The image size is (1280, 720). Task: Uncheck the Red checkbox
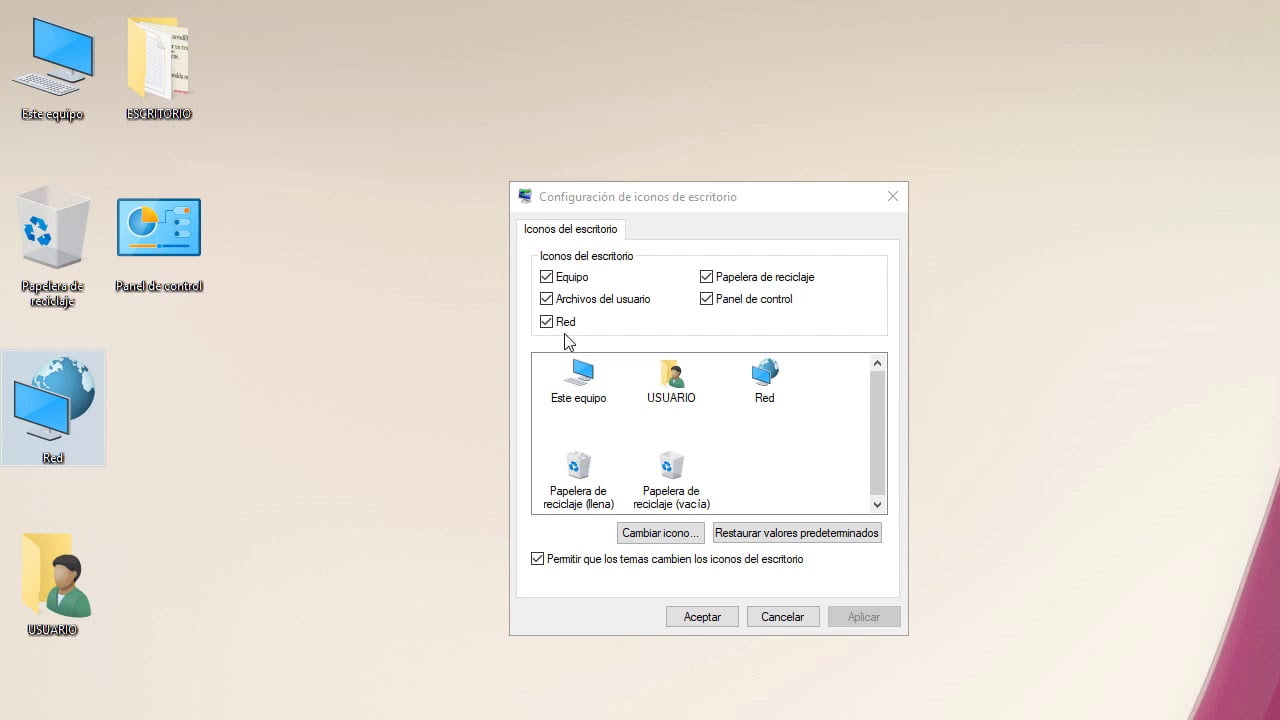(x=546, y=322)
